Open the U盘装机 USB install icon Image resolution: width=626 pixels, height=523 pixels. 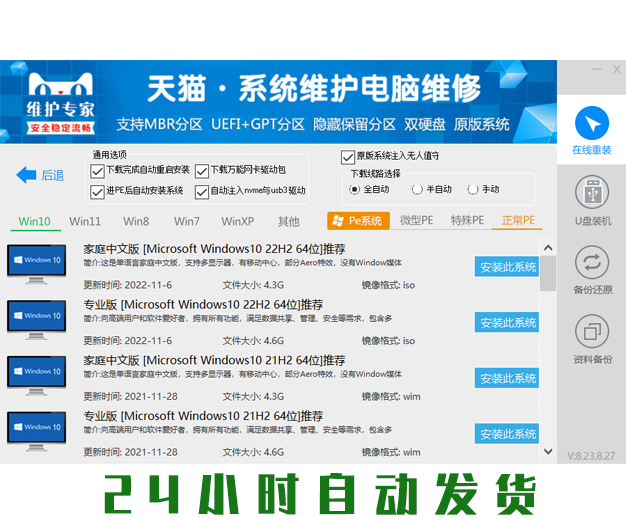[x=592, y=192]
